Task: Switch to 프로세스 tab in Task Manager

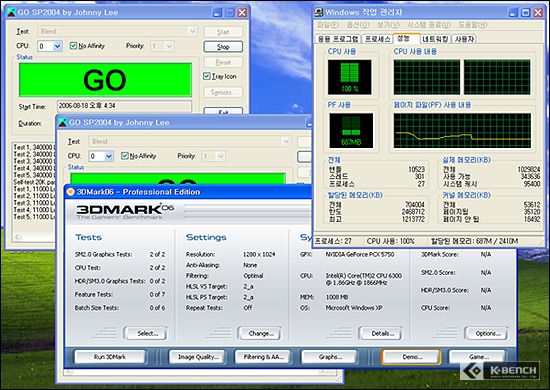Action: click(x=377, y=39)
